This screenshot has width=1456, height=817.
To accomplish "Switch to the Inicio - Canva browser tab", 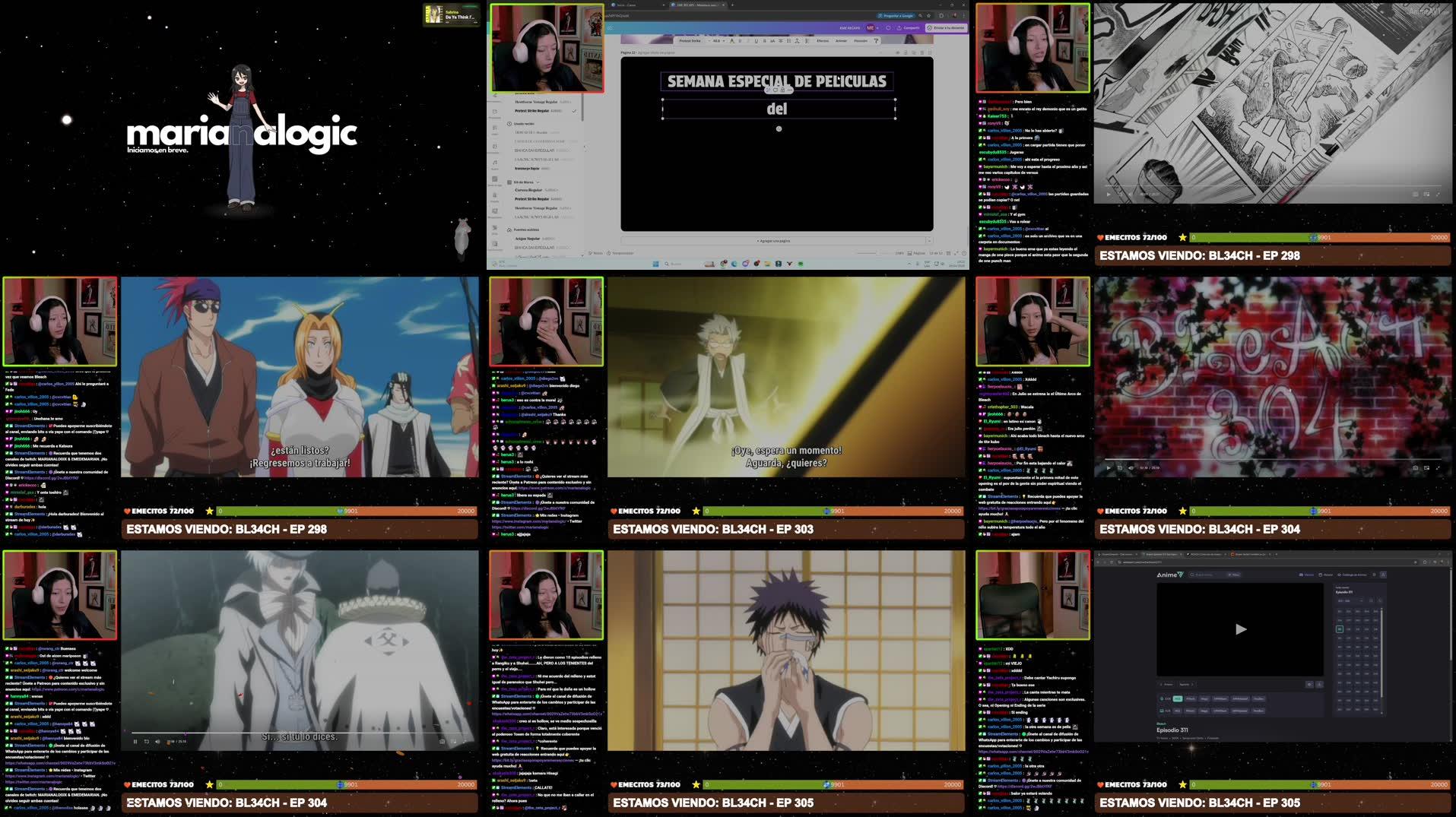I will [x=626, y=5].
